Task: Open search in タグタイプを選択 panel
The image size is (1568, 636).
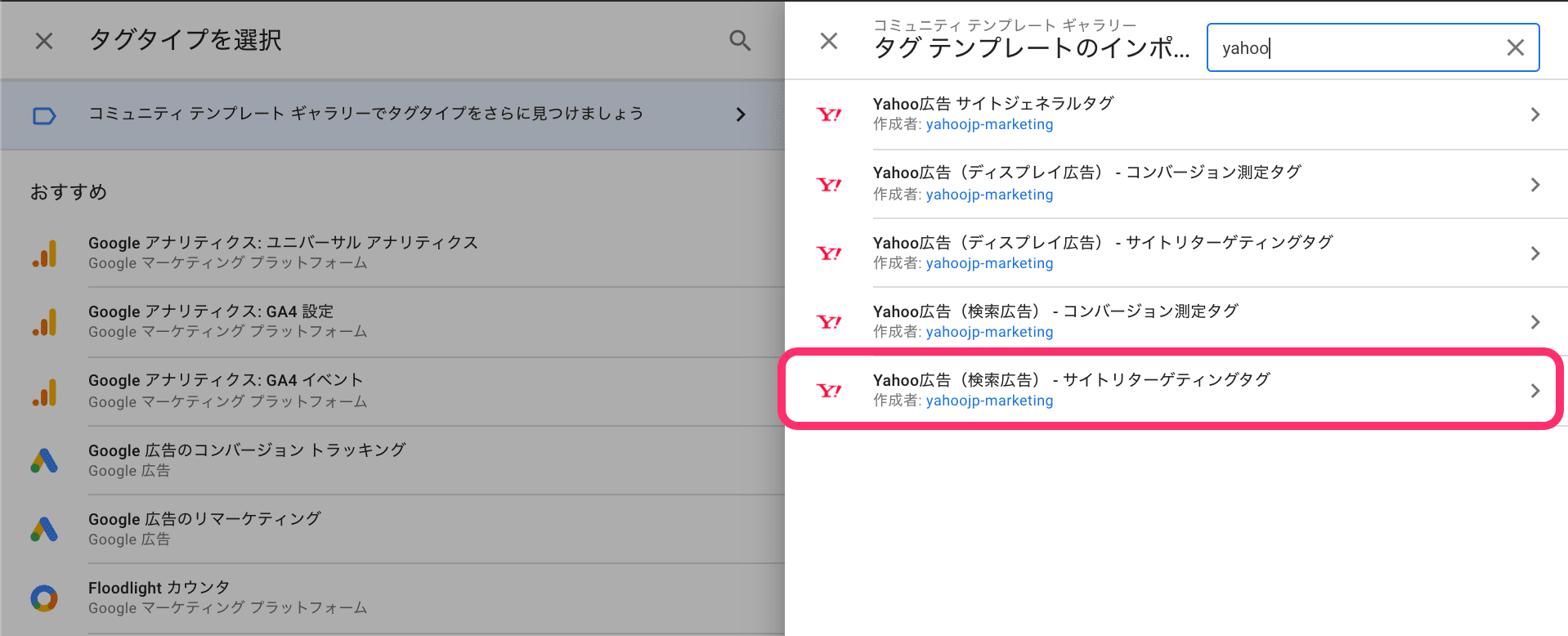Action: (x=740, y=41)
